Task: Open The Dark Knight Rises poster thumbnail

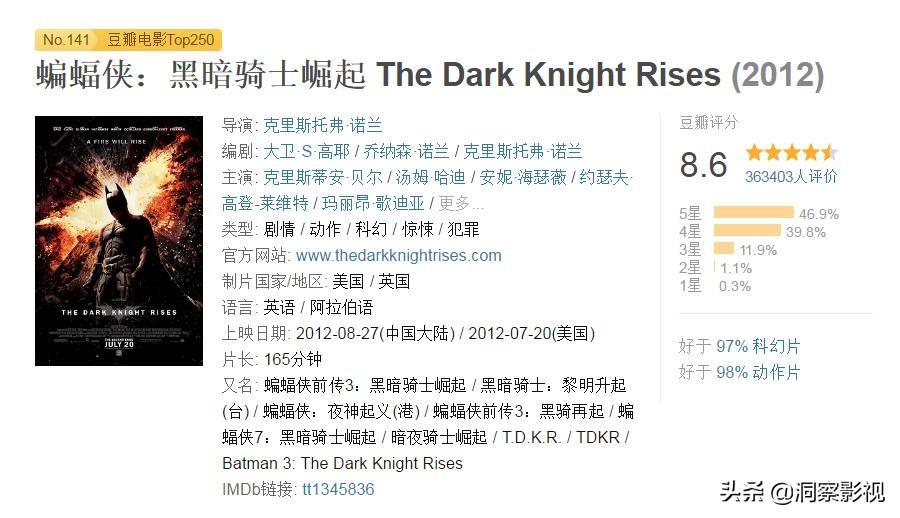Action: click(119, 241)
